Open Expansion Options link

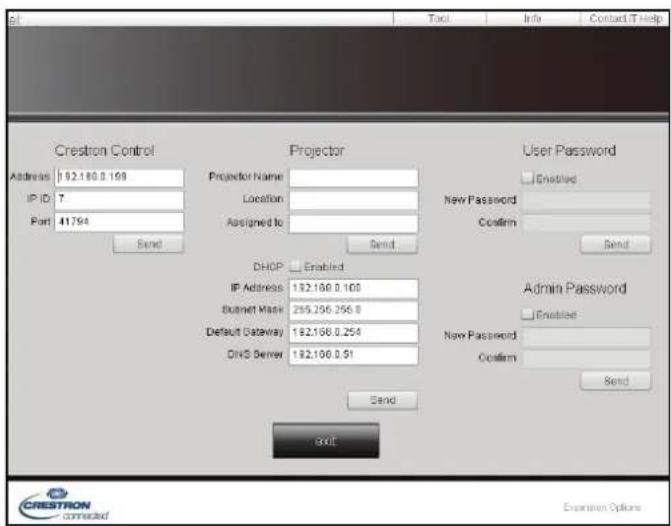[x=602, y=508]
